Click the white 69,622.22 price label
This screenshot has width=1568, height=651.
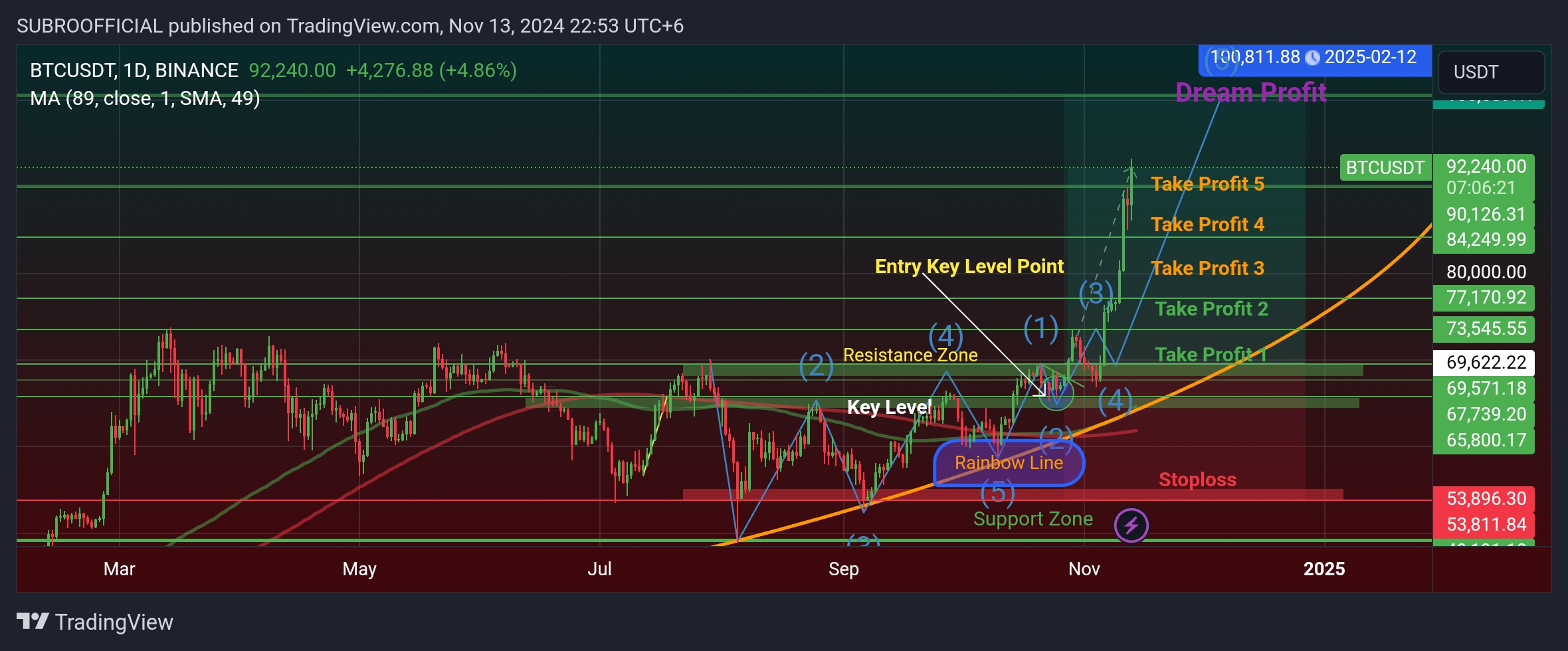[1486, 363]
